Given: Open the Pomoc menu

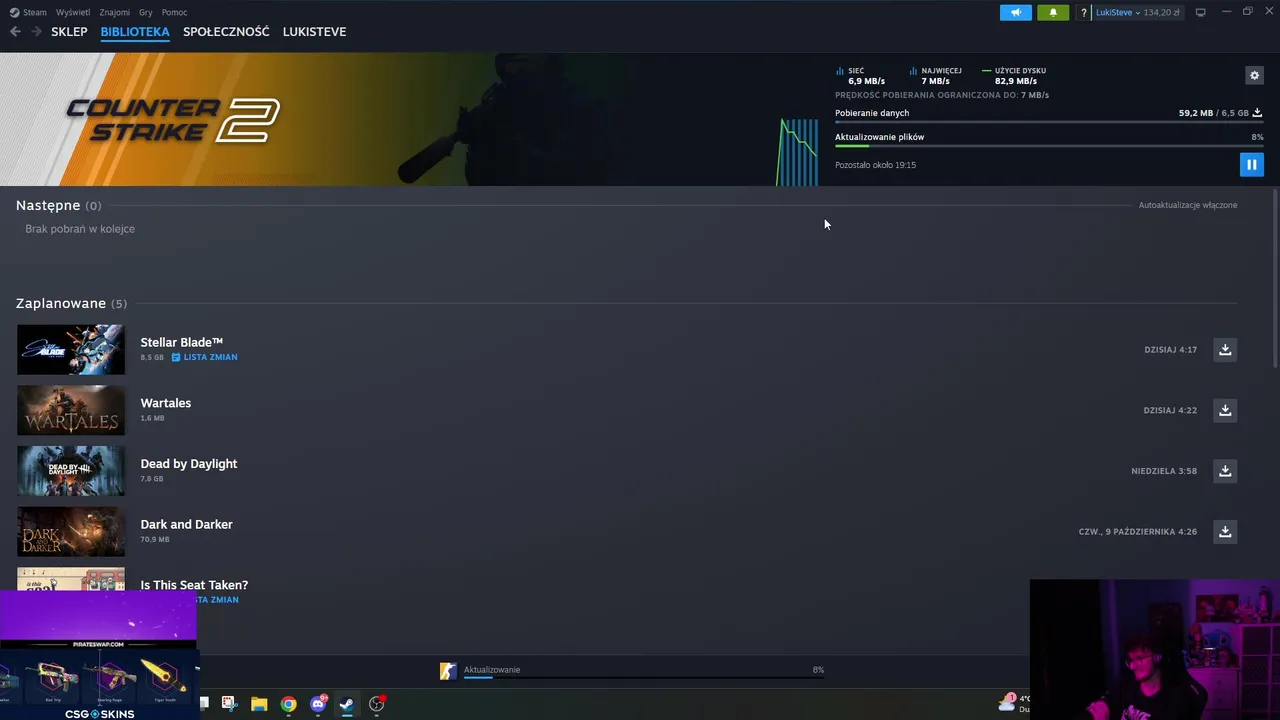Looking at the screenshot, I should pos(174,12).
